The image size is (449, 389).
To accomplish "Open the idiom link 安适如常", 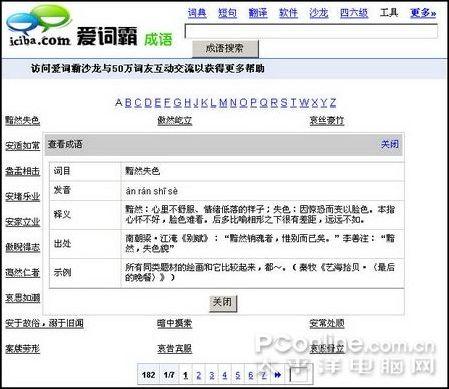I will tap(23, 146).
